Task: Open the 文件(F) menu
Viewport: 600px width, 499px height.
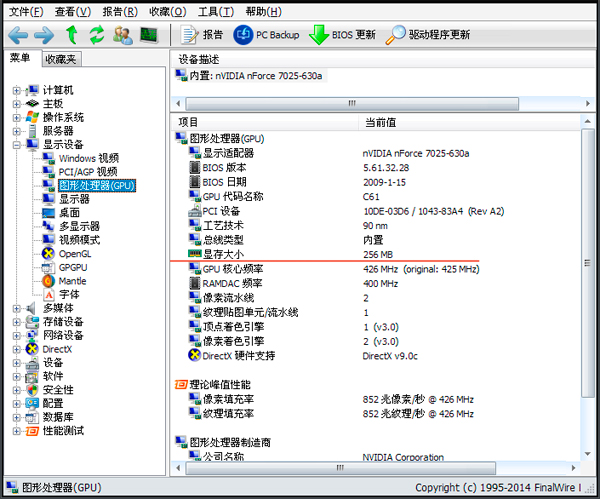Action: pos(26,12)
